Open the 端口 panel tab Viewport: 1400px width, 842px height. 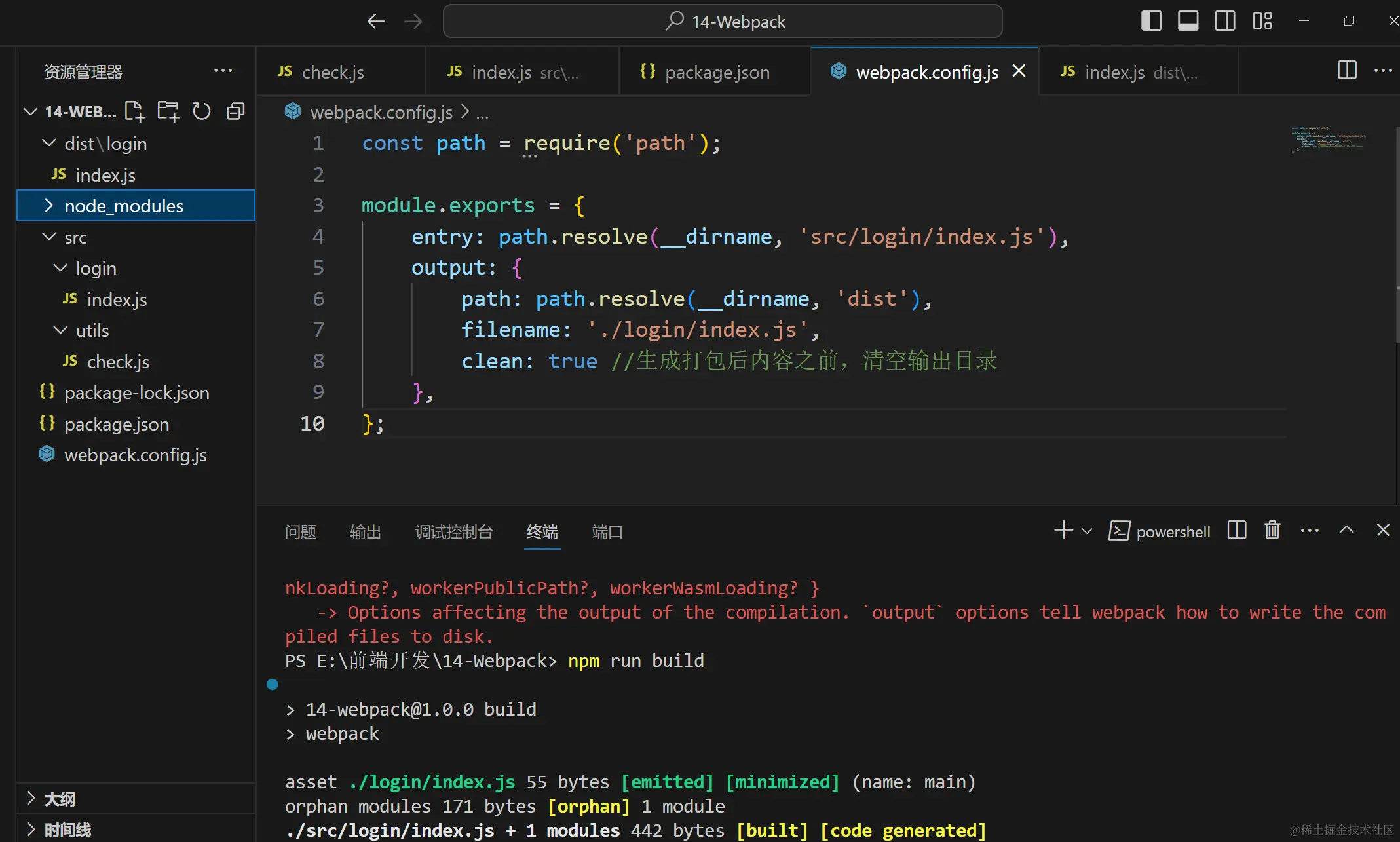point(607,531)
